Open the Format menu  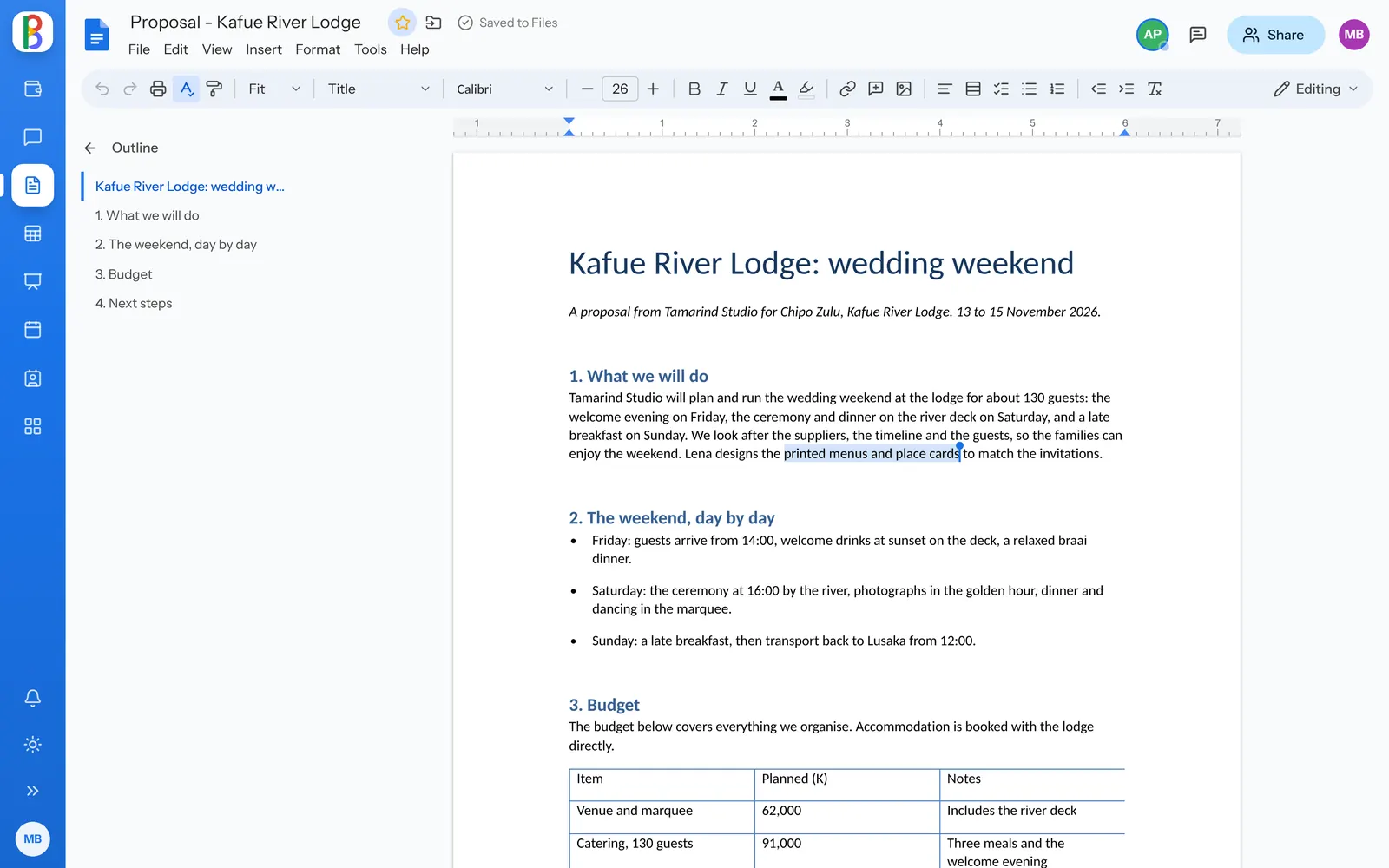pos(318,49)
